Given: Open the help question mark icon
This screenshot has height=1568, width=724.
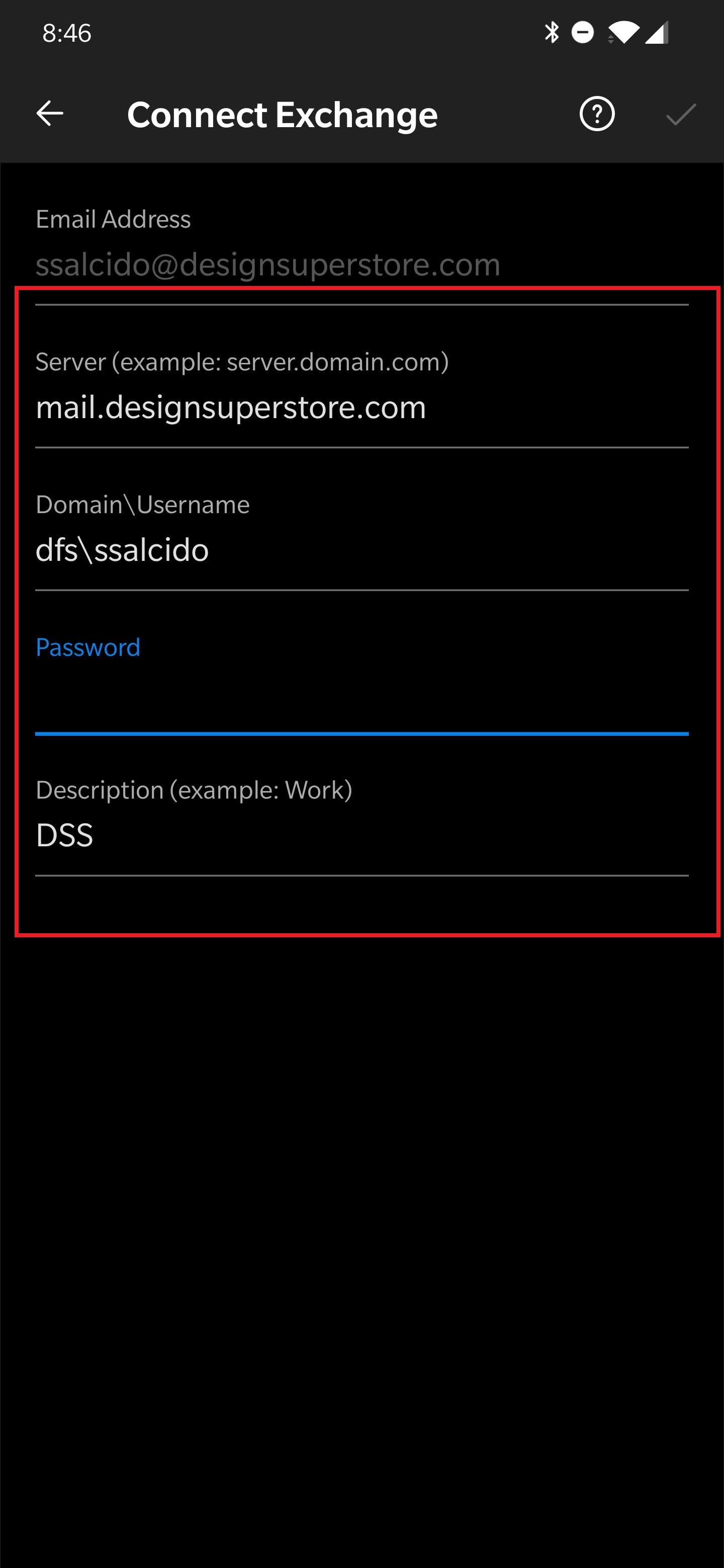Looking at the screenshot, I should coord(597,114).
